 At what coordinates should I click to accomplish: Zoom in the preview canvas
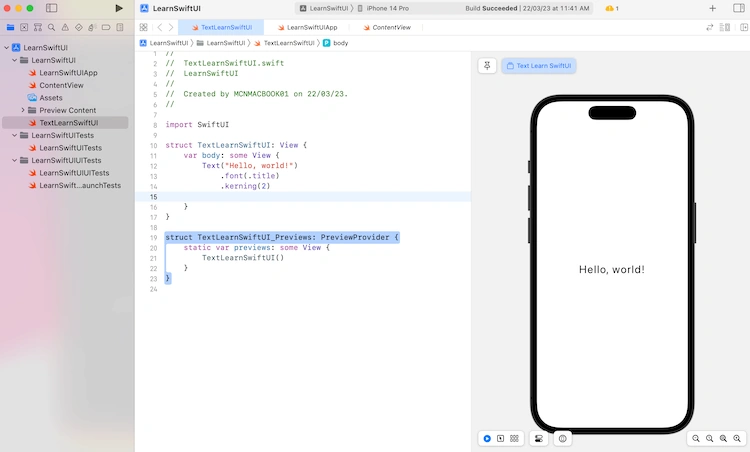click(x=737, y=438)
